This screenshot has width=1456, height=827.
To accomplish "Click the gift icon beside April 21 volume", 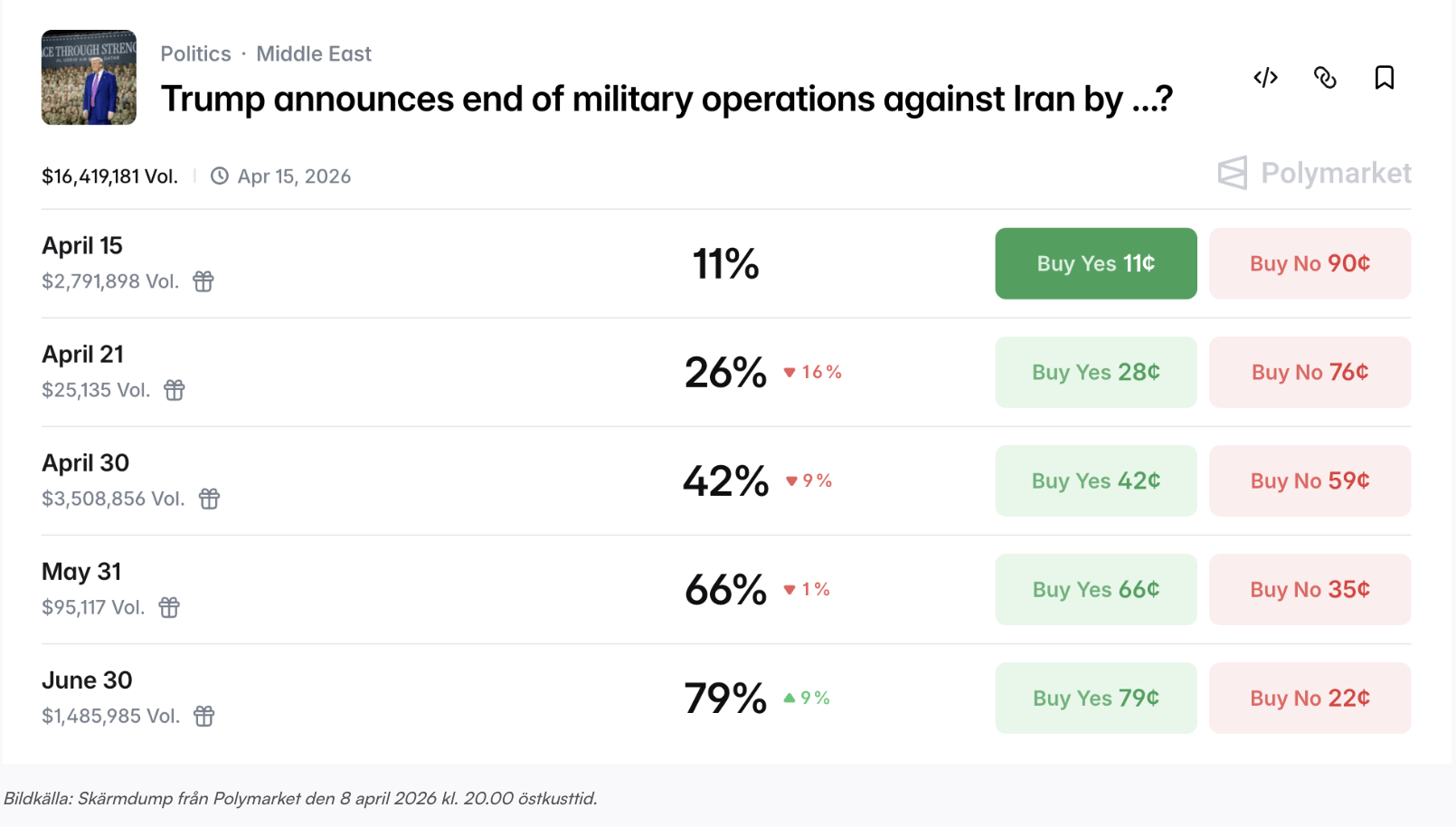I will tap(175, 390).
